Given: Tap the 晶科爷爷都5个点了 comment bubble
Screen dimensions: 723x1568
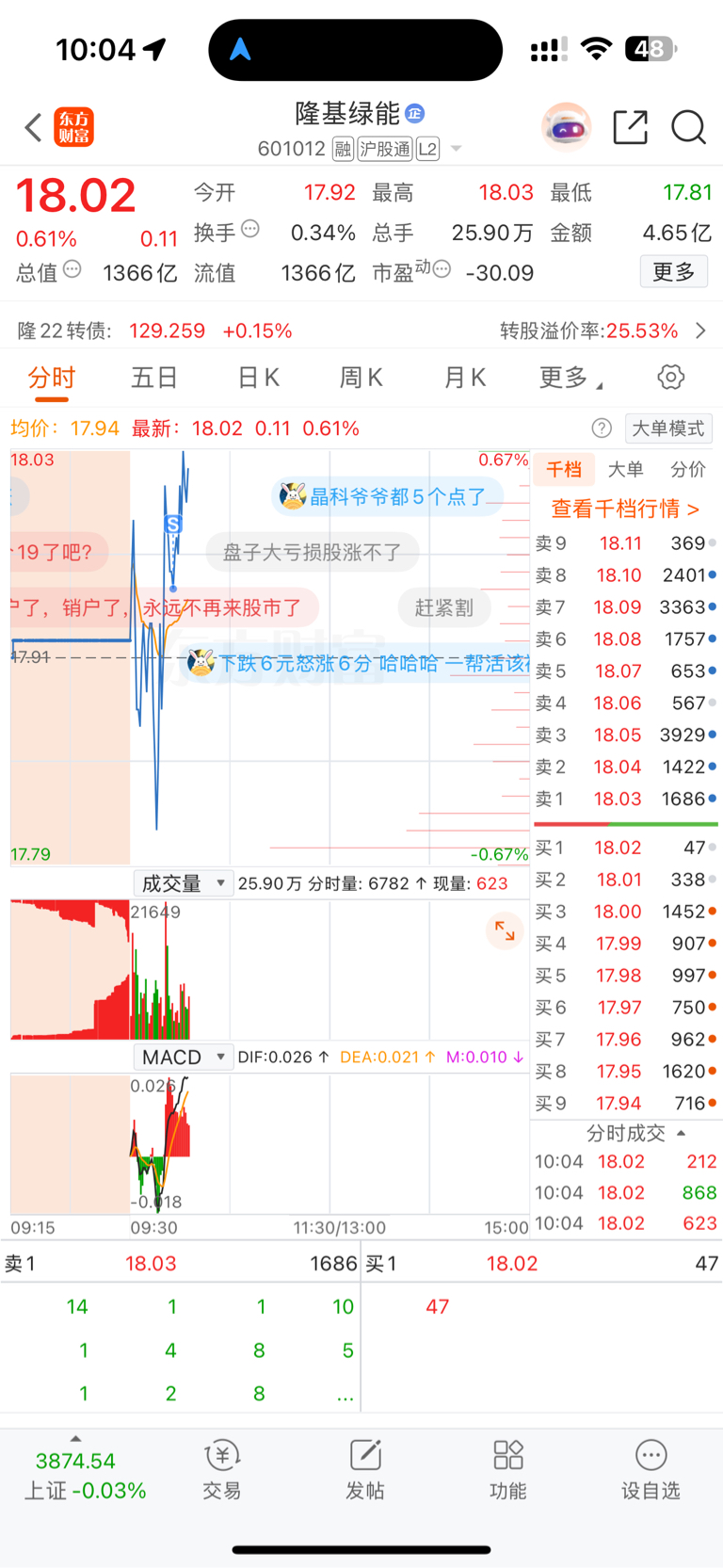Looking at the screenshot, I should (387, 496).
